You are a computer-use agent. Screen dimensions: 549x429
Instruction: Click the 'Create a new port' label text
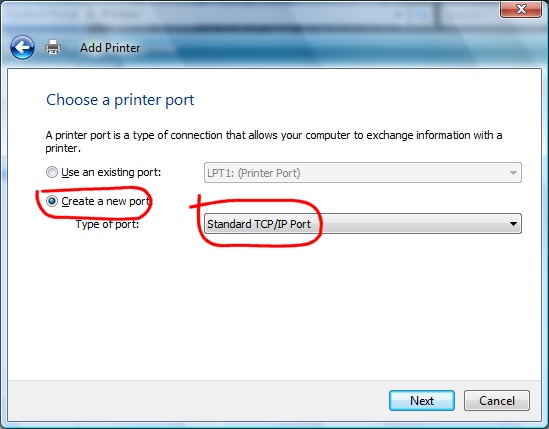[106, 201]
